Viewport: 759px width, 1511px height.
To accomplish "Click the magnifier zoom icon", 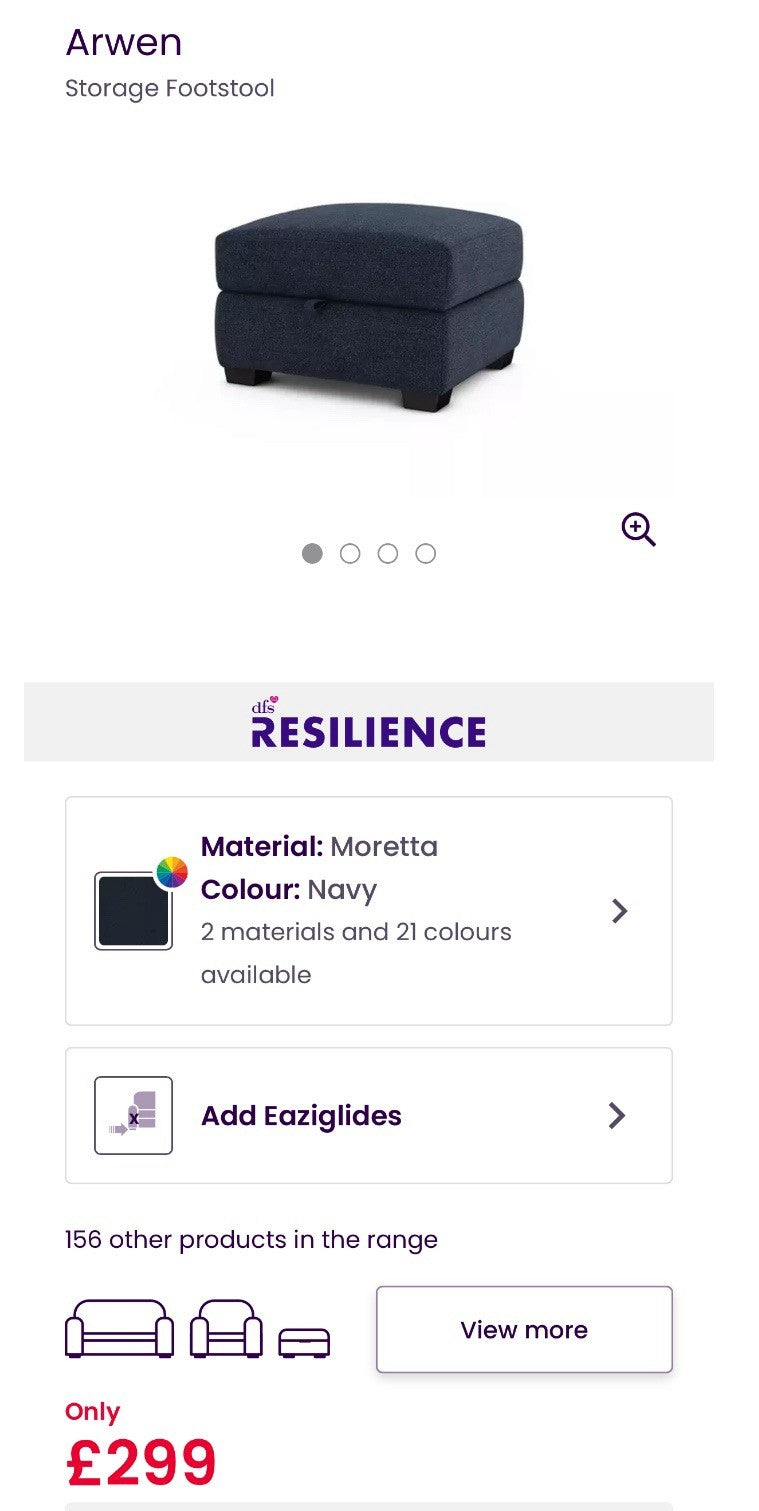I will [x=638, y=529].
